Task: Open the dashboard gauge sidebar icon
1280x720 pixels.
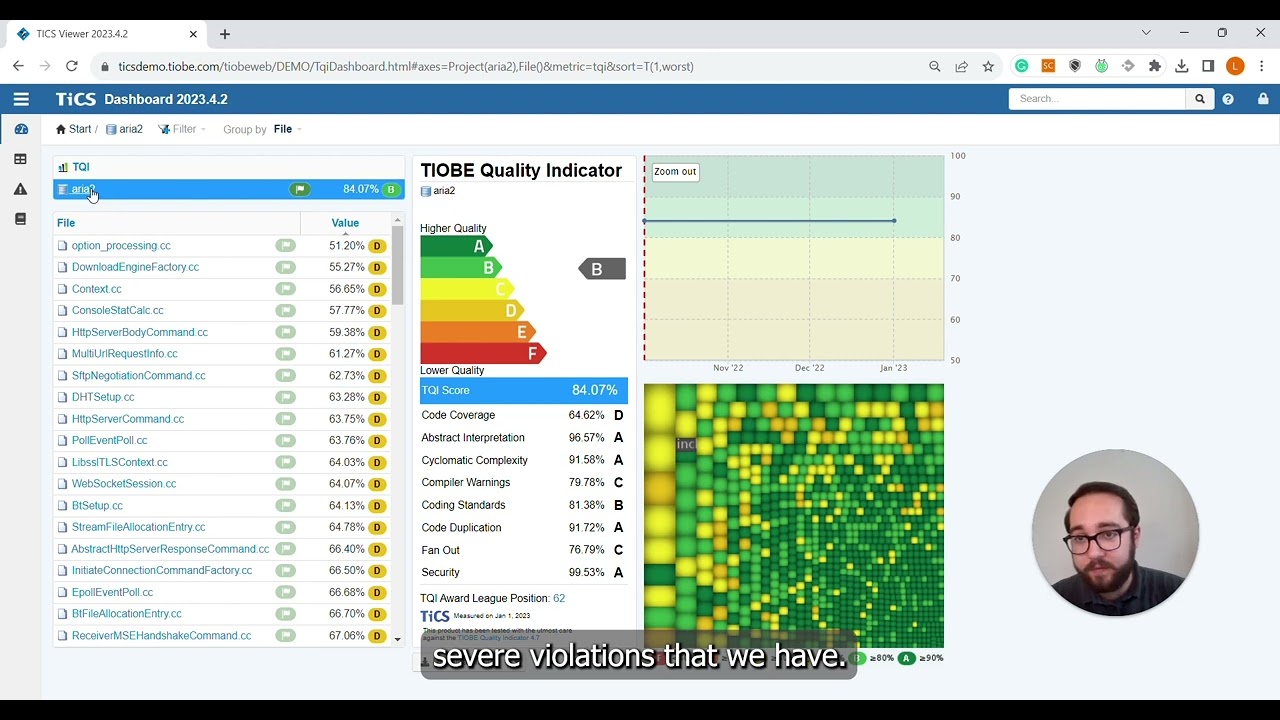Action: point(21,129)
